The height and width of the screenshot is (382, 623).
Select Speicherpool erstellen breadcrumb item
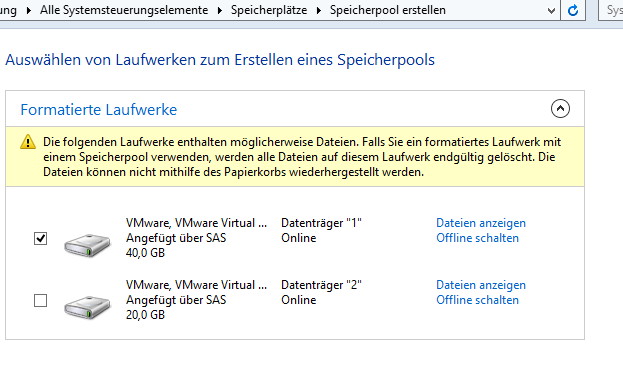pos(387,10)
